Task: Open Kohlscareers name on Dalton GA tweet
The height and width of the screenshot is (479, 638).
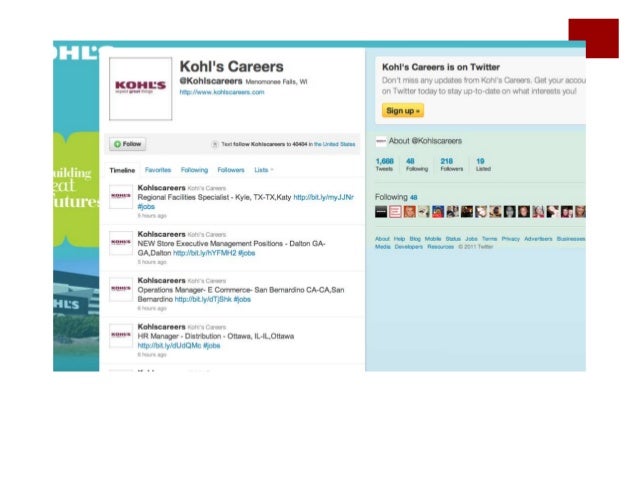Action: tap(161, 234)
